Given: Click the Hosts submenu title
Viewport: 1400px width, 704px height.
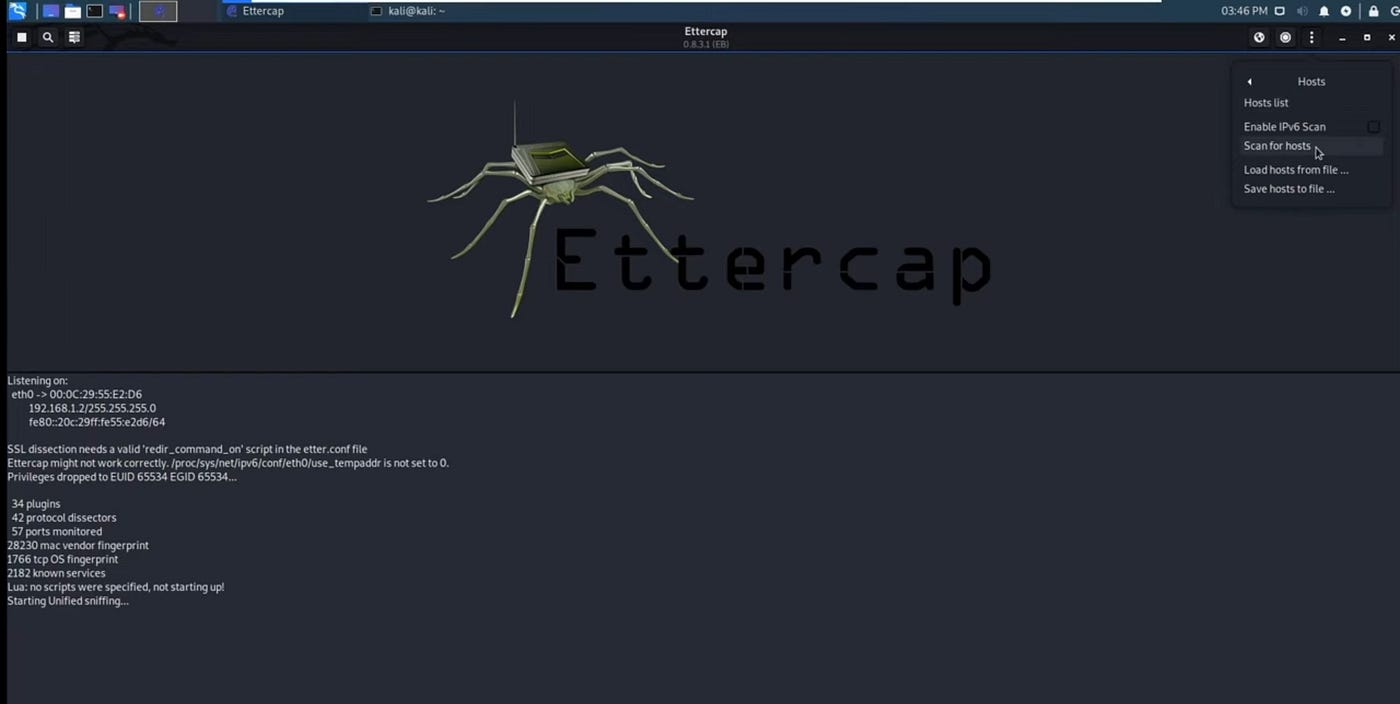Looking at the screenshot, I should point(1311,82).
